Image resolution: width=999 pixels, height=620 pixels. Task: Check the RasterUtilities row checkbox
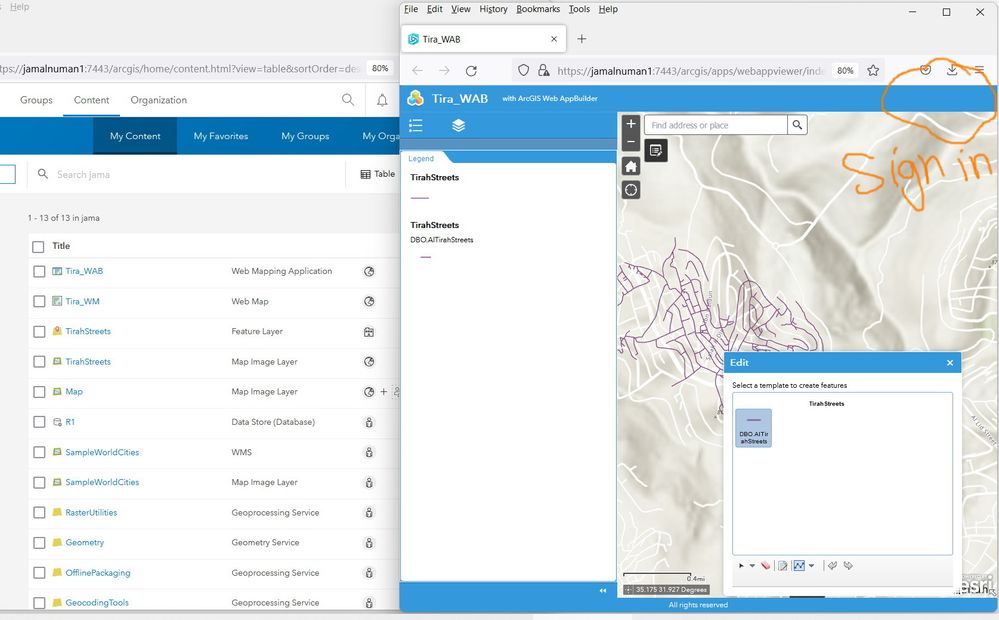[39, 512]
